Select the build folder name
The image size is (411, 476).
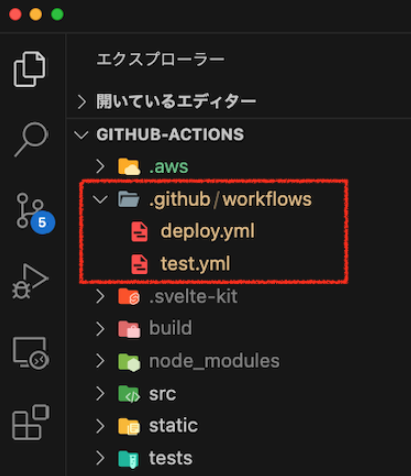170,328
